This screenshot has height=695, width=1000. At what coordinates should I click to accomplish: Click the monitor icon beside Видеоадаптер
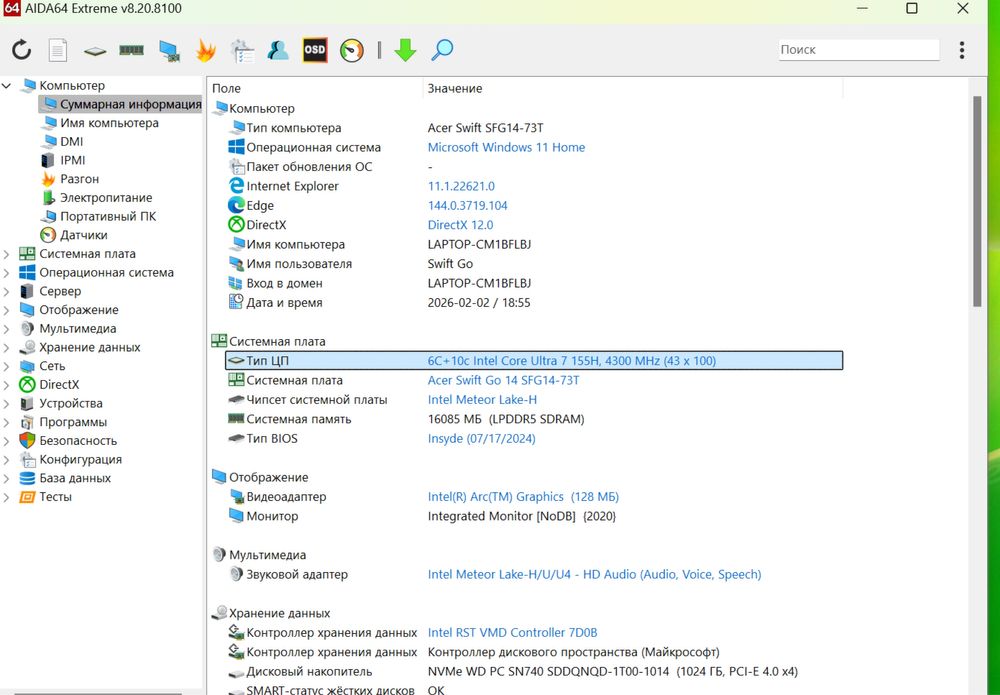tap(236, 497)
